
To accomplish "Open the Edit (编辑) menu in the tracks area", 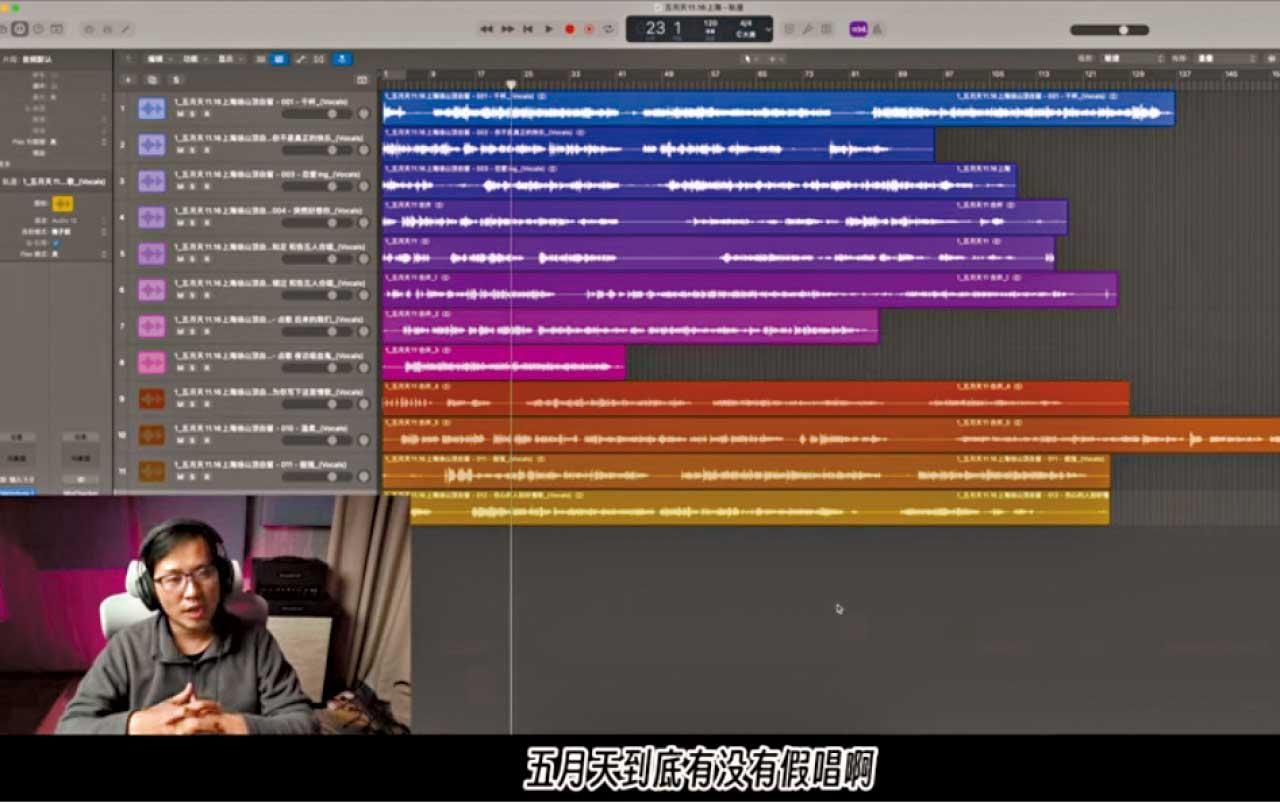I will tap(157, 59).
